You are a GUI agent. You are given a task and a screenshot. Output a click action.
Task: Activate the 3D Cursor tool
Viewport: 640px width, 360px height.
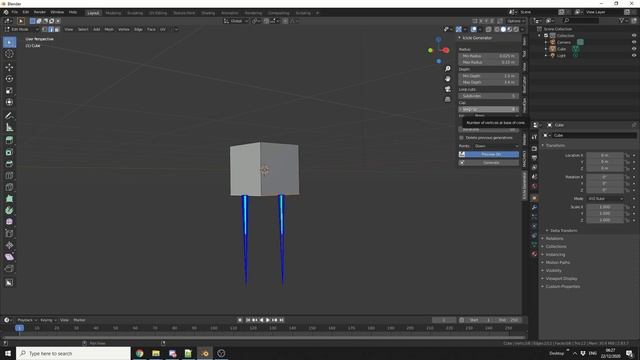click(x=9, y=54)
